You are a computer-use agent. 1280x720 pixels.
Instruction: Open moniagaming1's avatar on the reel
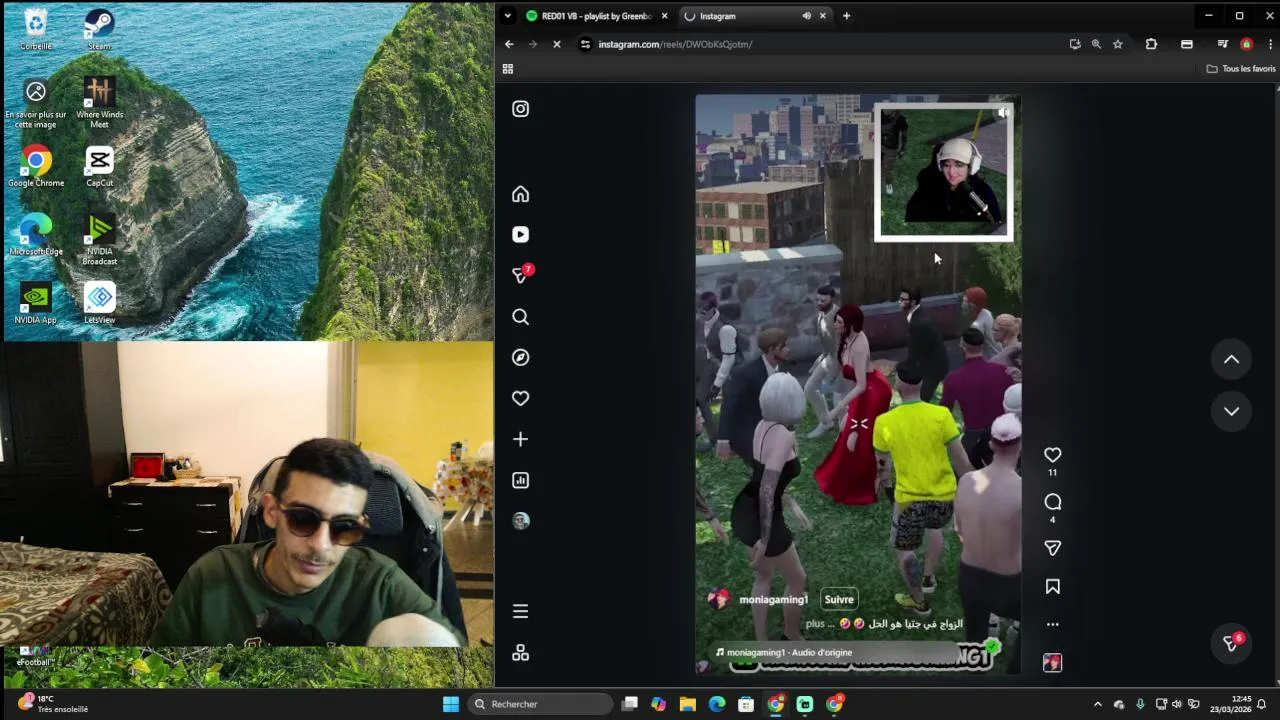(718, 600)
